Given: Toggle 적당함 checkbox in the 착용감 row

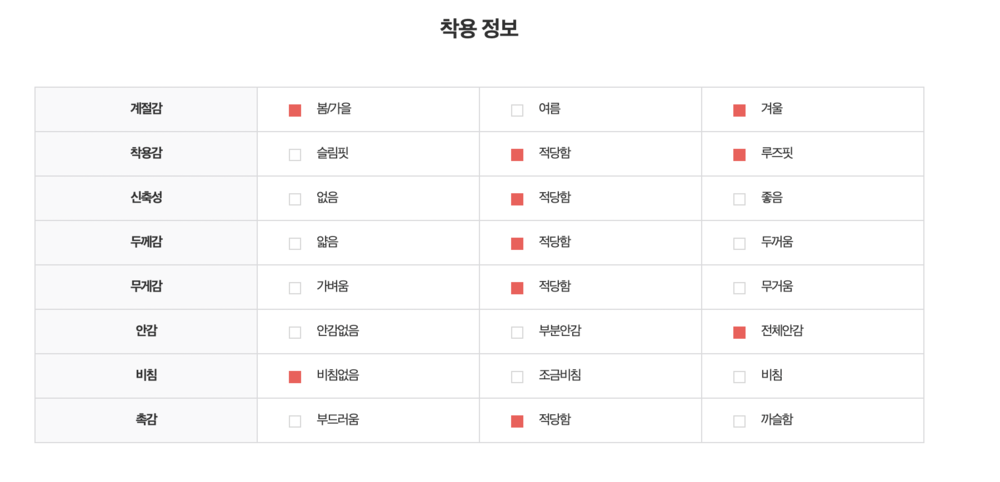Looking at the screenshot, I should [517, 155].
